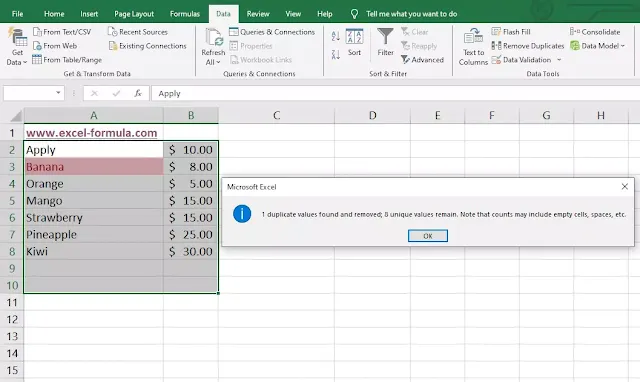
Task: Select the Pineapple cell
Action: click(x=94, y=235)
